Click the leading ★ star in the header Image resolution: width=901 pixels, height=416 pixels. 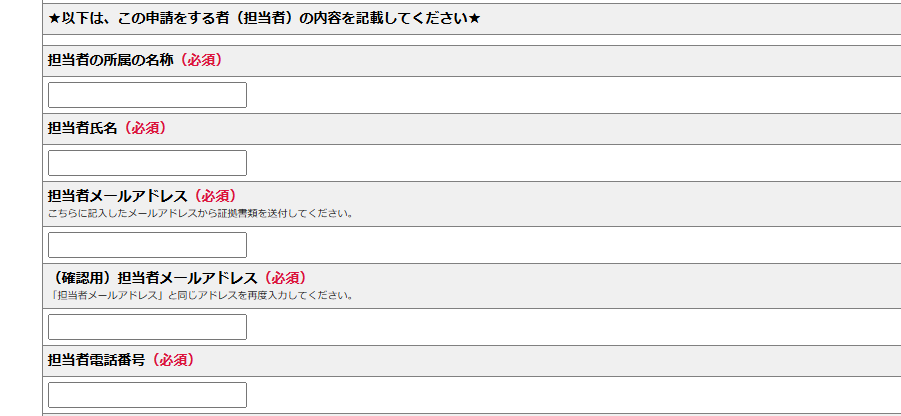coord(54,19)
